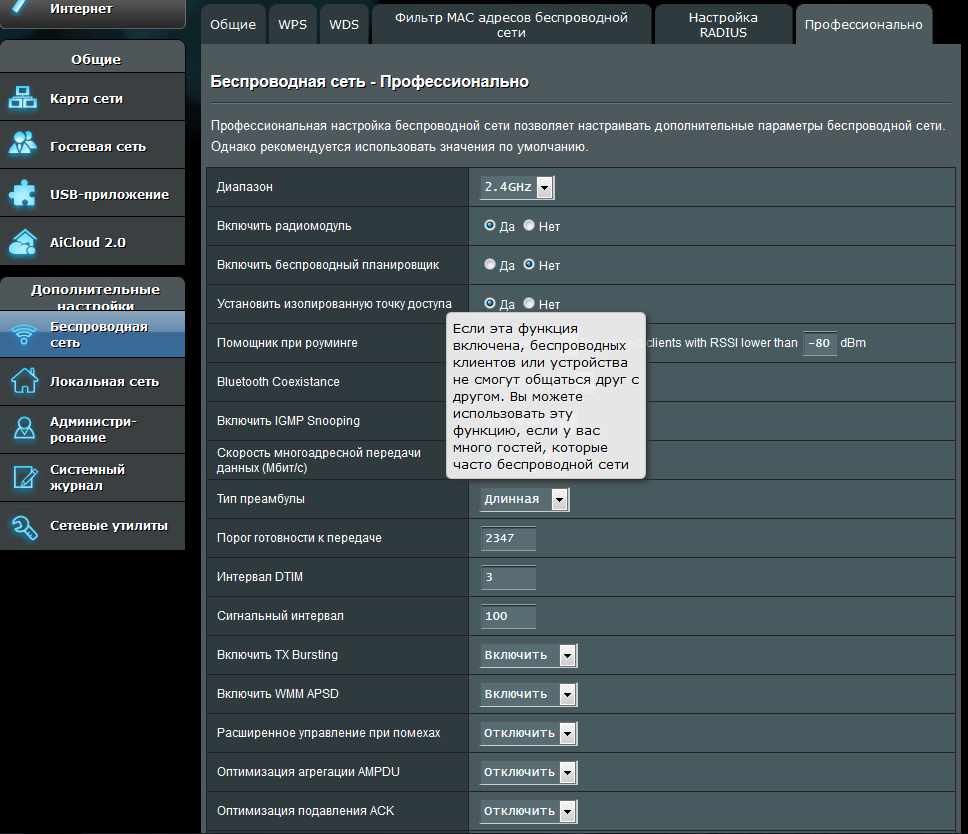The width and height of the screenshot is (968, 834).
Task: Select Да for Включить беспроводный планировщик
Action: point(490,264)
